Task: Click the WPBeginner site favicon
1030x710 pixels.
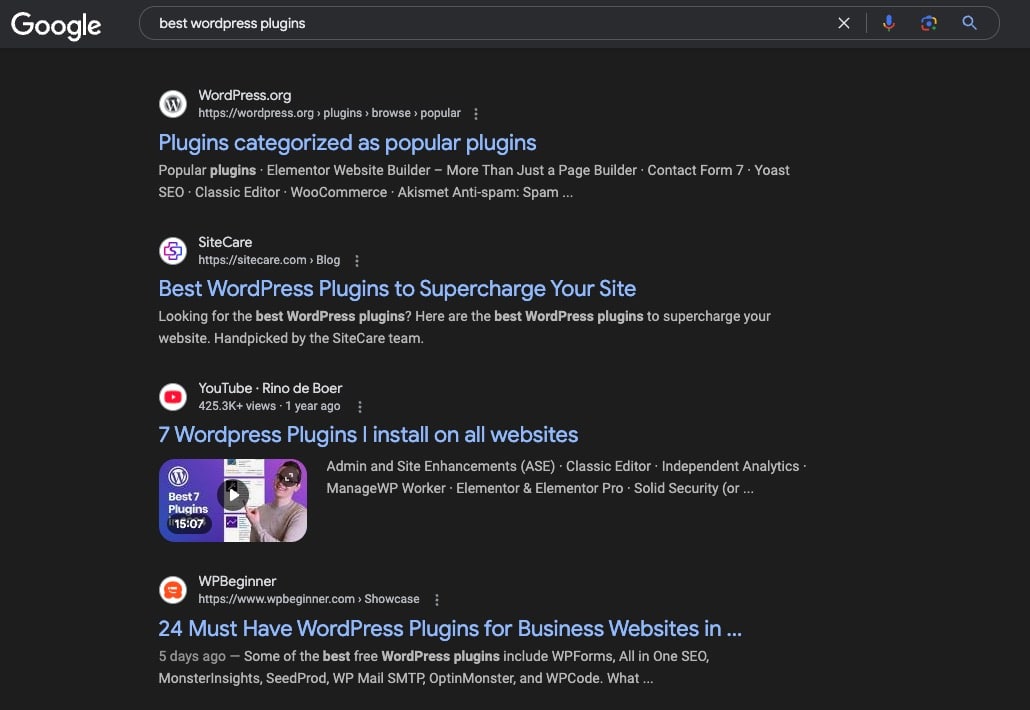Action: (x=173, y=590)
